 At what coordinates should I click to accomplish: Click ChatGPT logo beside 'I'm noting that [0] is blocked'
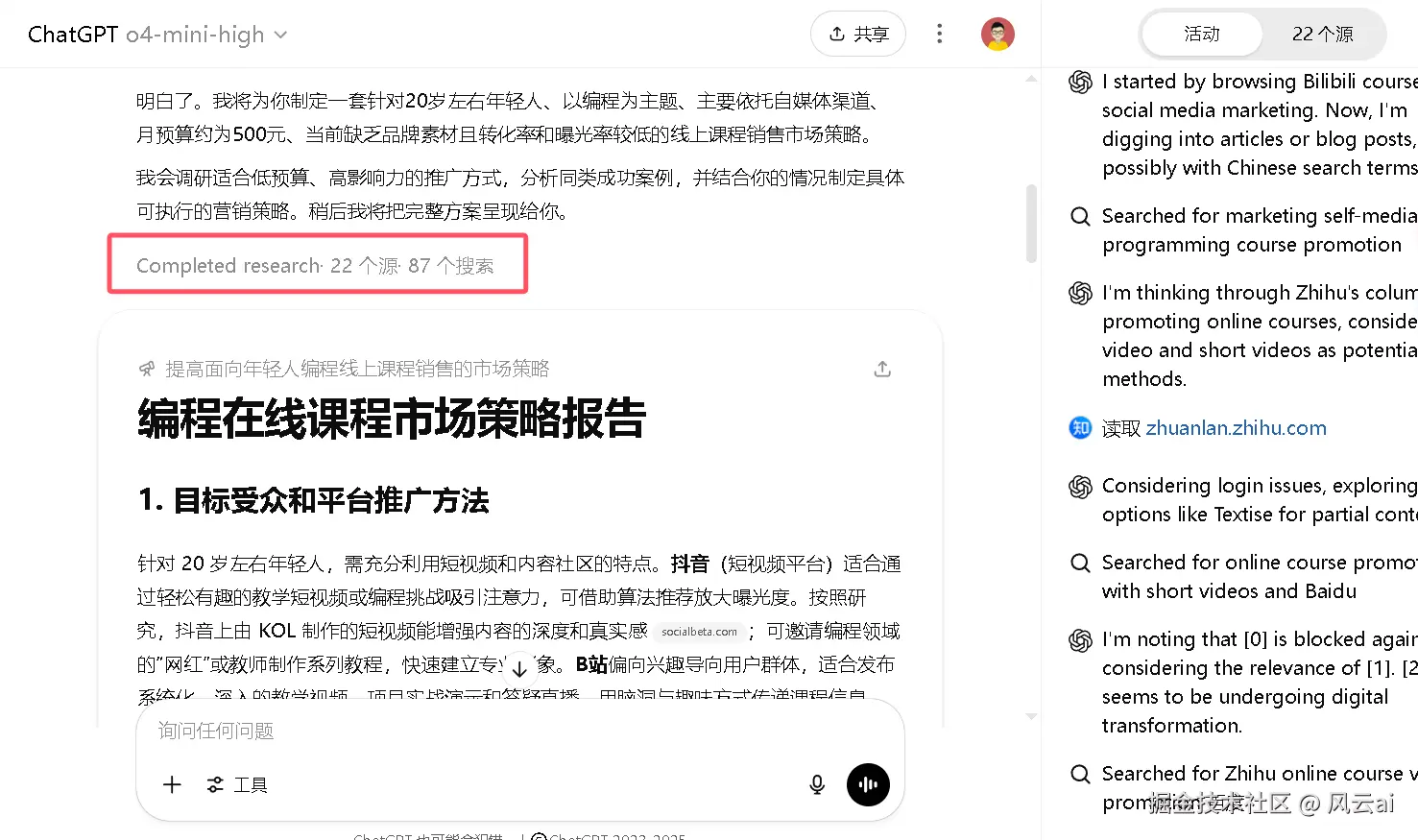pos(1080,640)
